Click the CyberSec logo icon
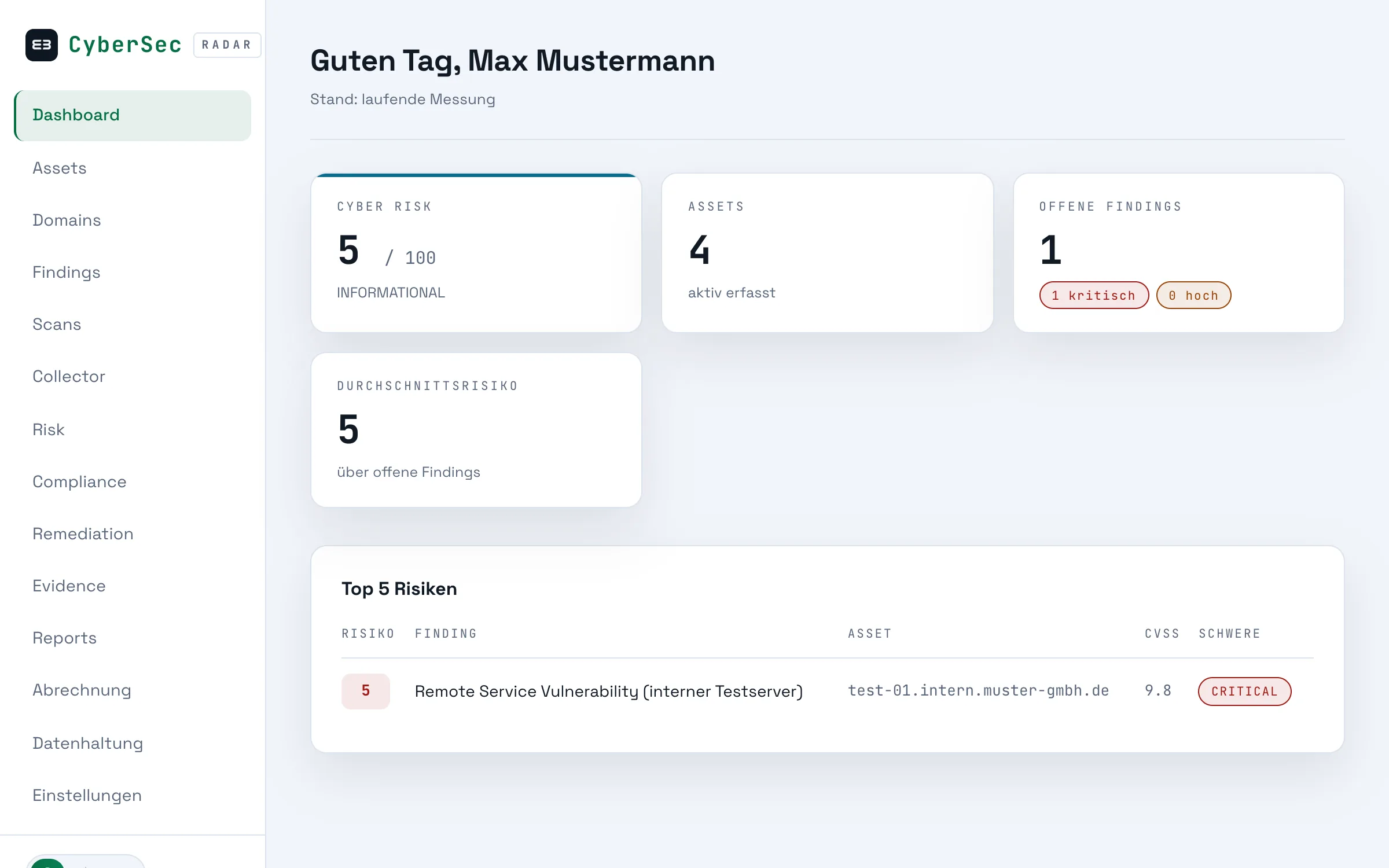Image resolution: width=1389 pixels, height=868 pixels. 42,45
